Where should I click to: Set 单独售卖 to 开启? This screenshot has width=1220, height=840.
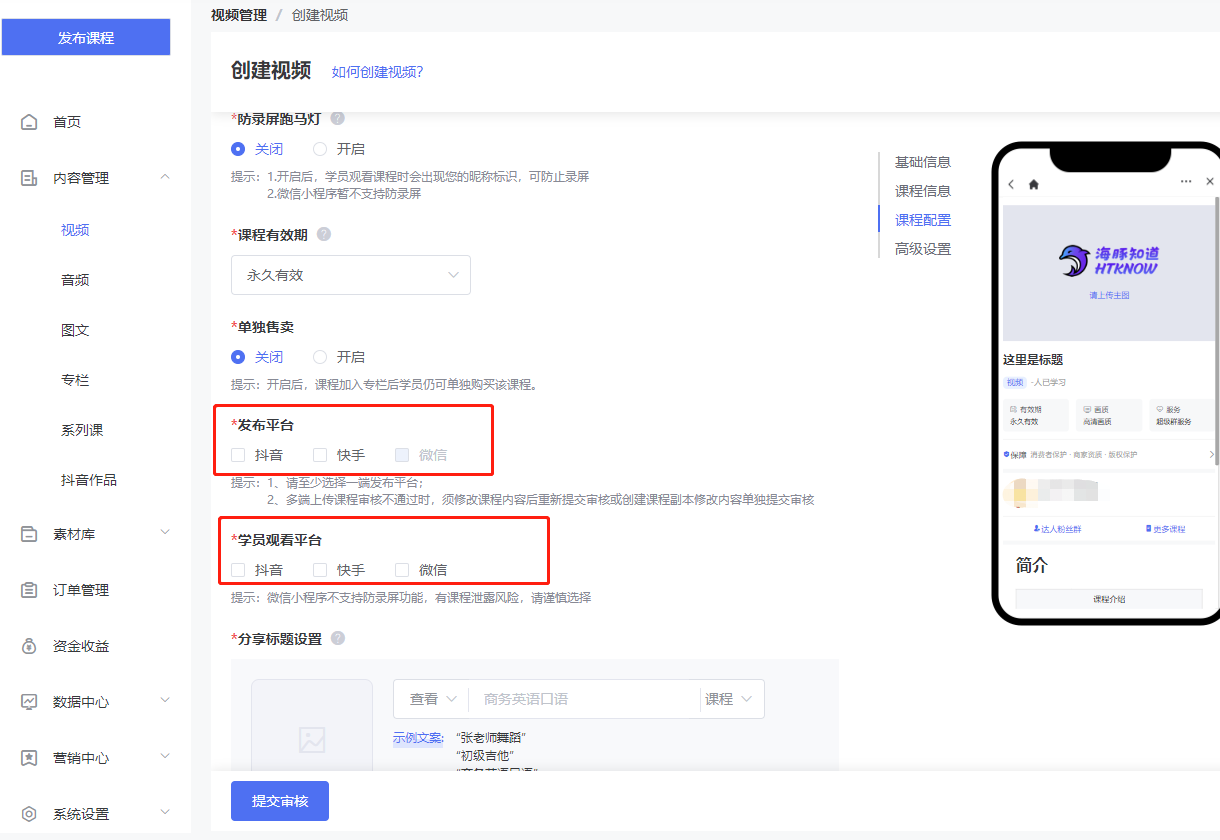[x=320, y=357]
